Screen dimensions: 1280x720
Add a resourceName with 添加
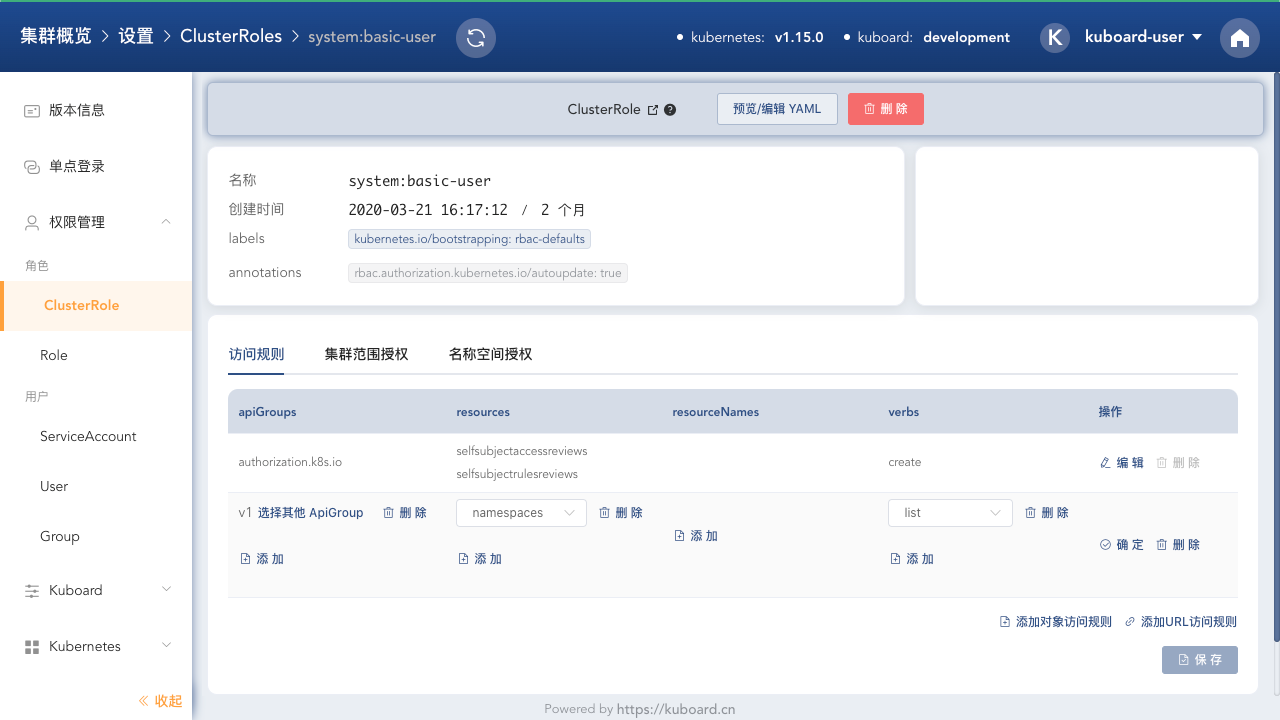click(x=696, y=535)
